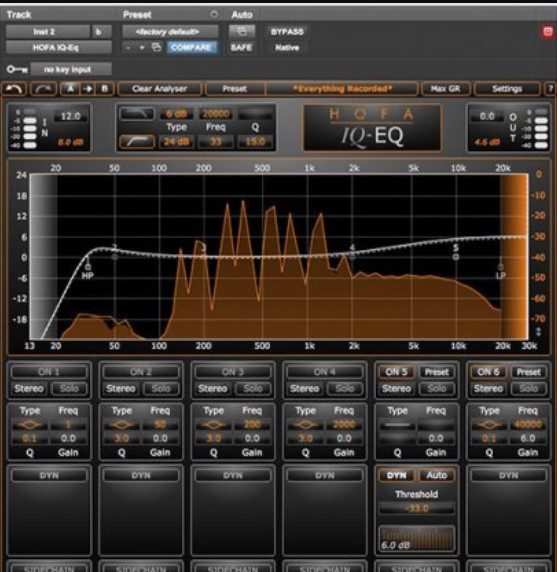Click the preset plus button
The width and height of the screenshot is (557, 572).
142,47
